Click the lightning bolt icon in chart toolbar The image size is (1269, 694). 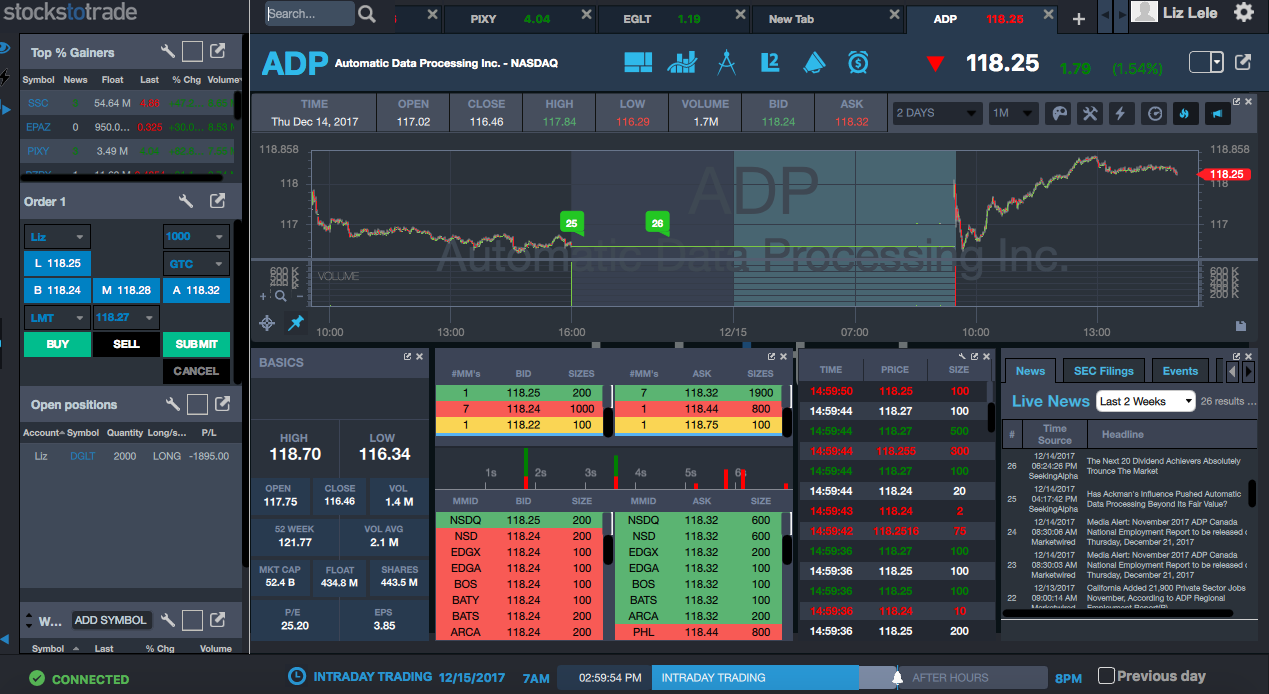coord(1121,113)
